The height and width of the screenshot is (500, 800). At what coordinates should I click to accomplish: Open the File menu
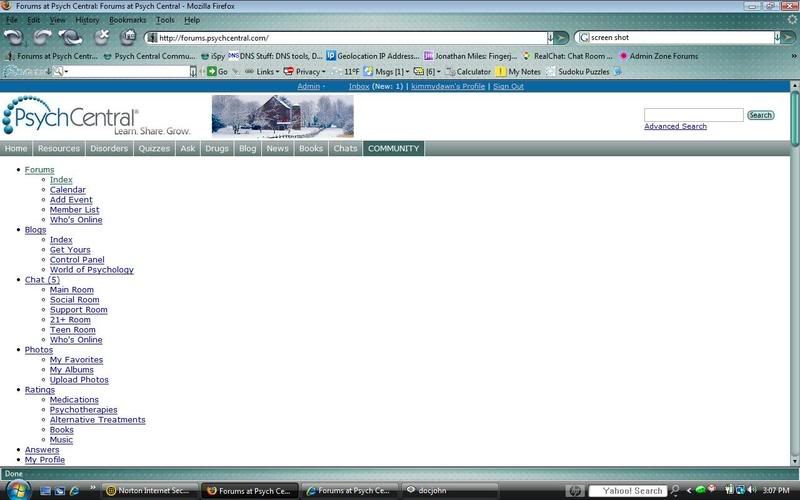pos(12,20)
